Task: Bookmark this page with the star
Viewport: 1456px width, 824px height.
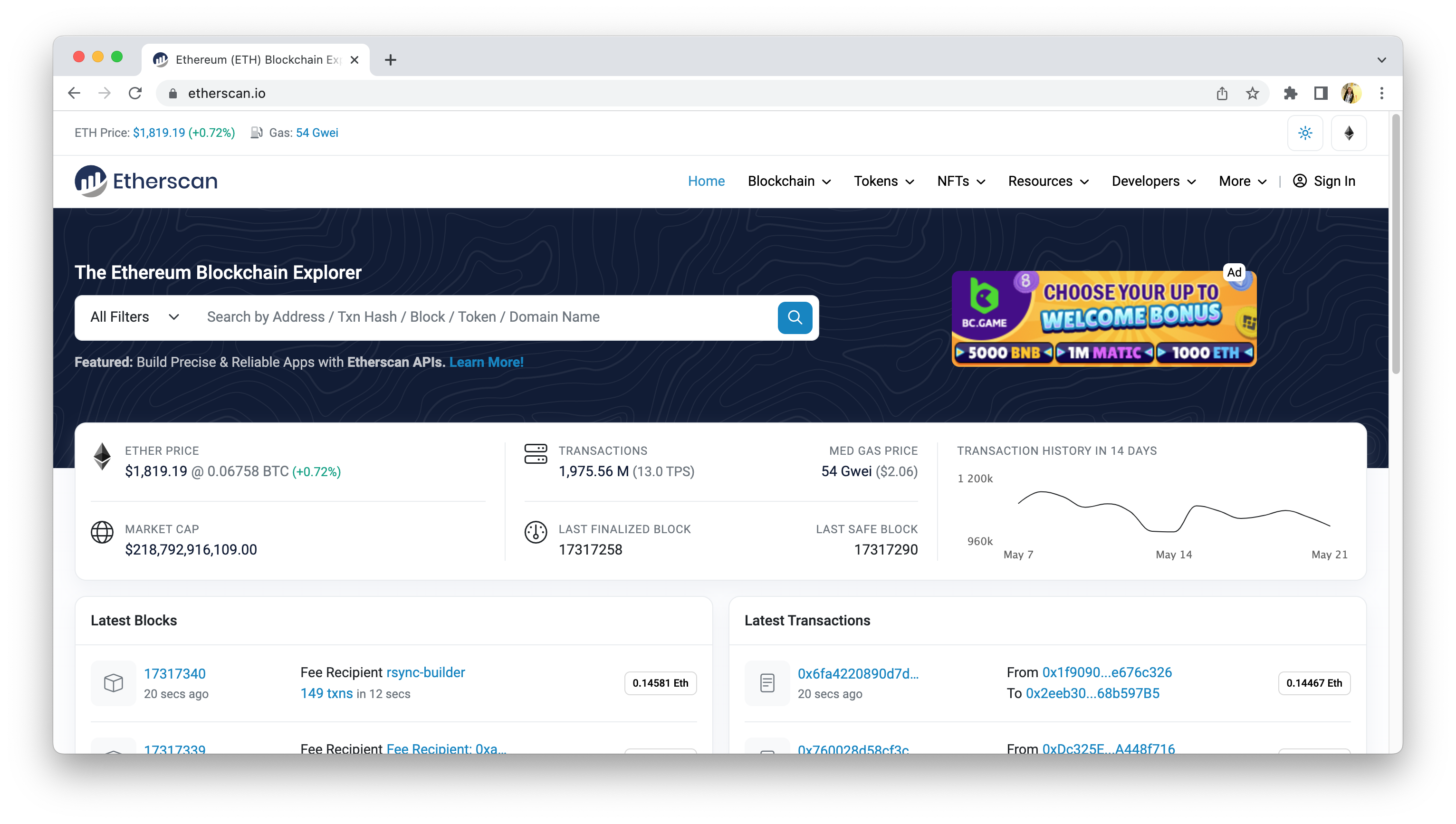Action: tap(1252, 94)
